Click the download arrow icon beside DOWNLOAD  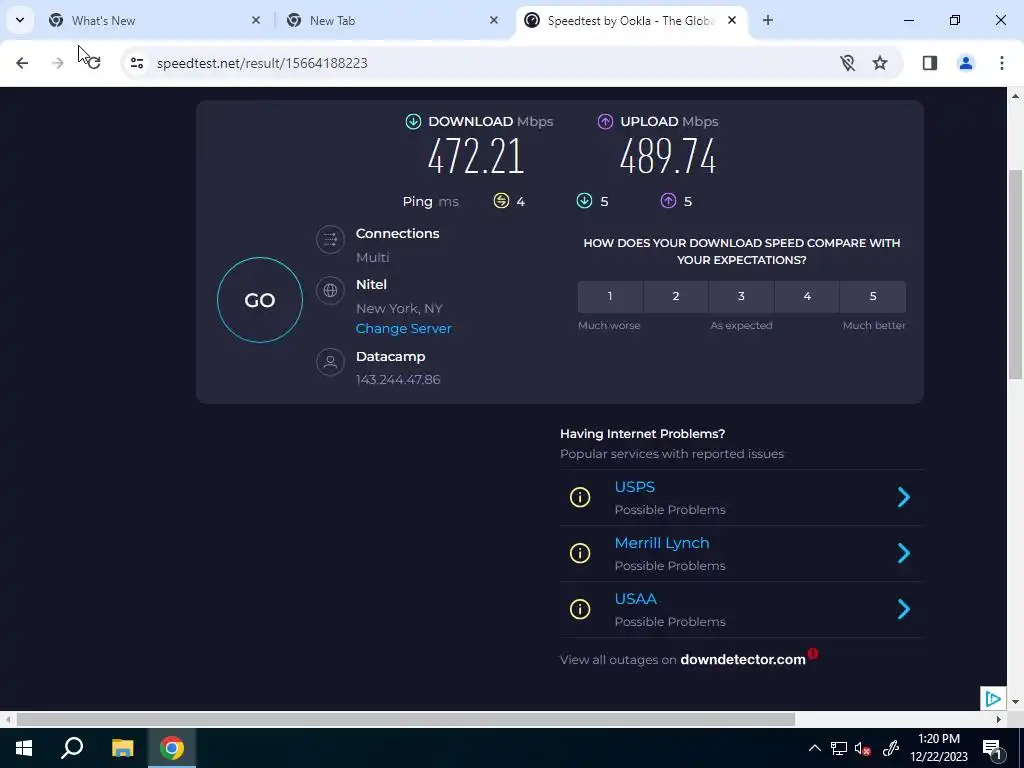click(413, 121)
